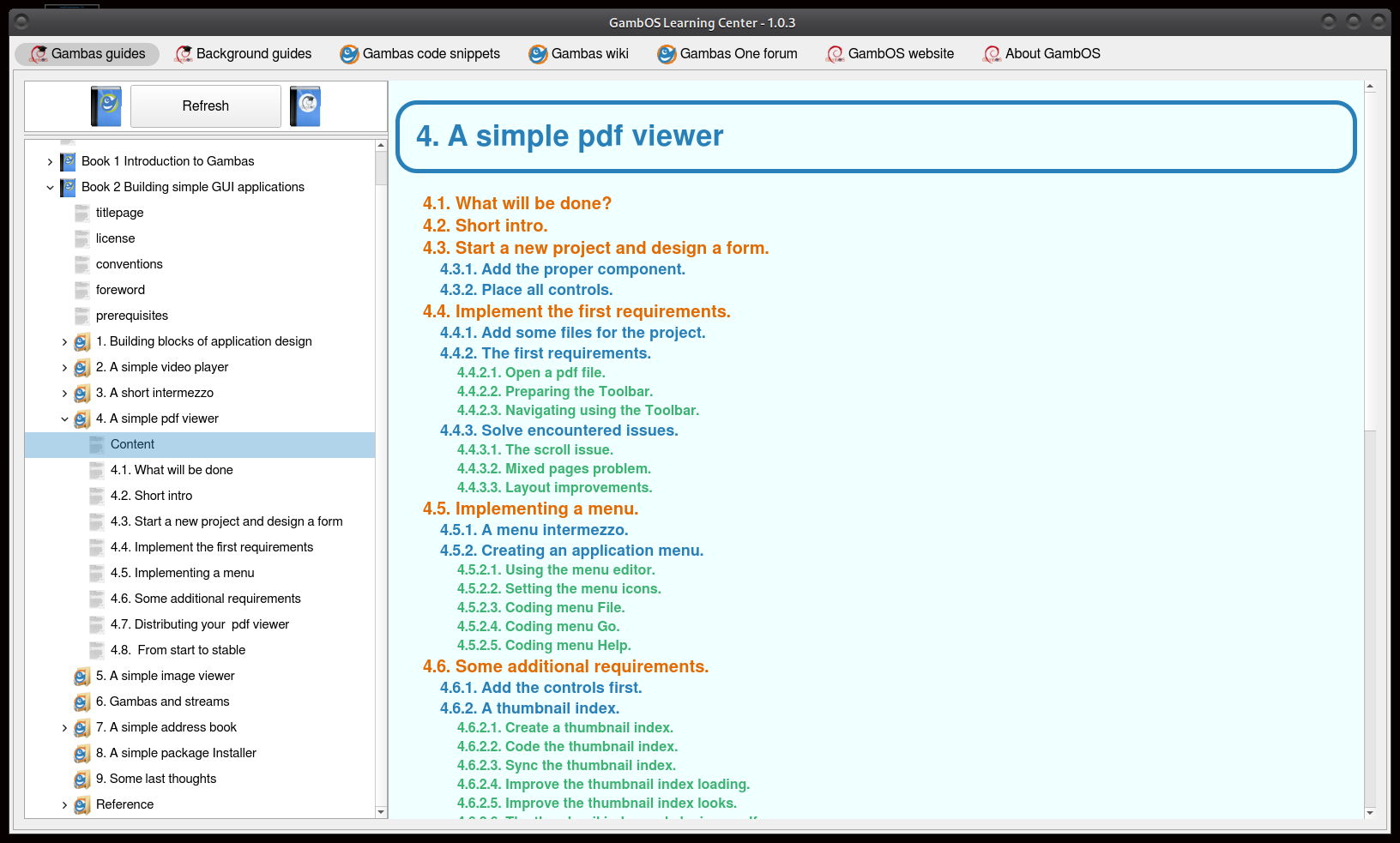
Task: Click the Book 2 Building GUI applications icon
Action: 68,187
